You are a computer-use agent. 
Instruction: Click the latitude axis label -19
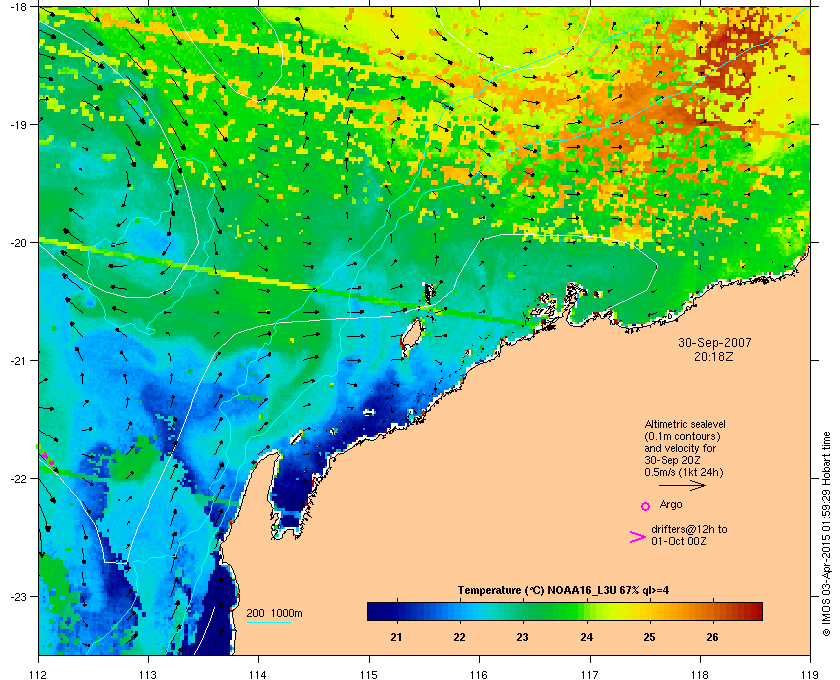pos(17,124)
